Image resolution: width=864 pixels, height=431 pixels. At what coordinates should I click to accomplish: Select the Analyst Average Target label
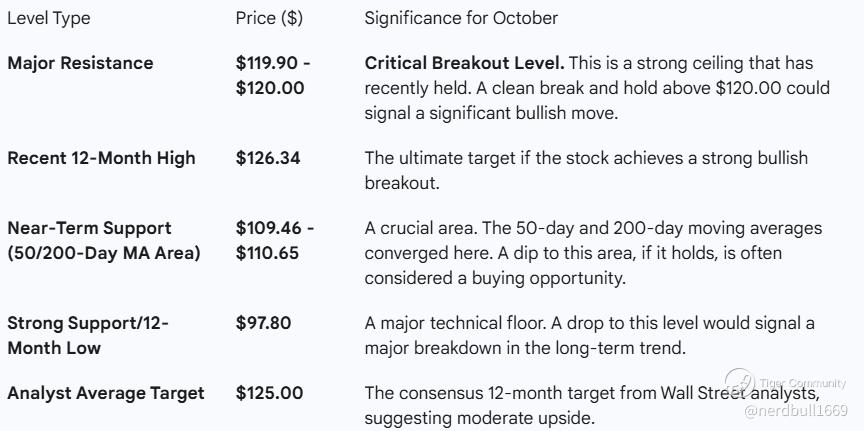pos(106,393)
